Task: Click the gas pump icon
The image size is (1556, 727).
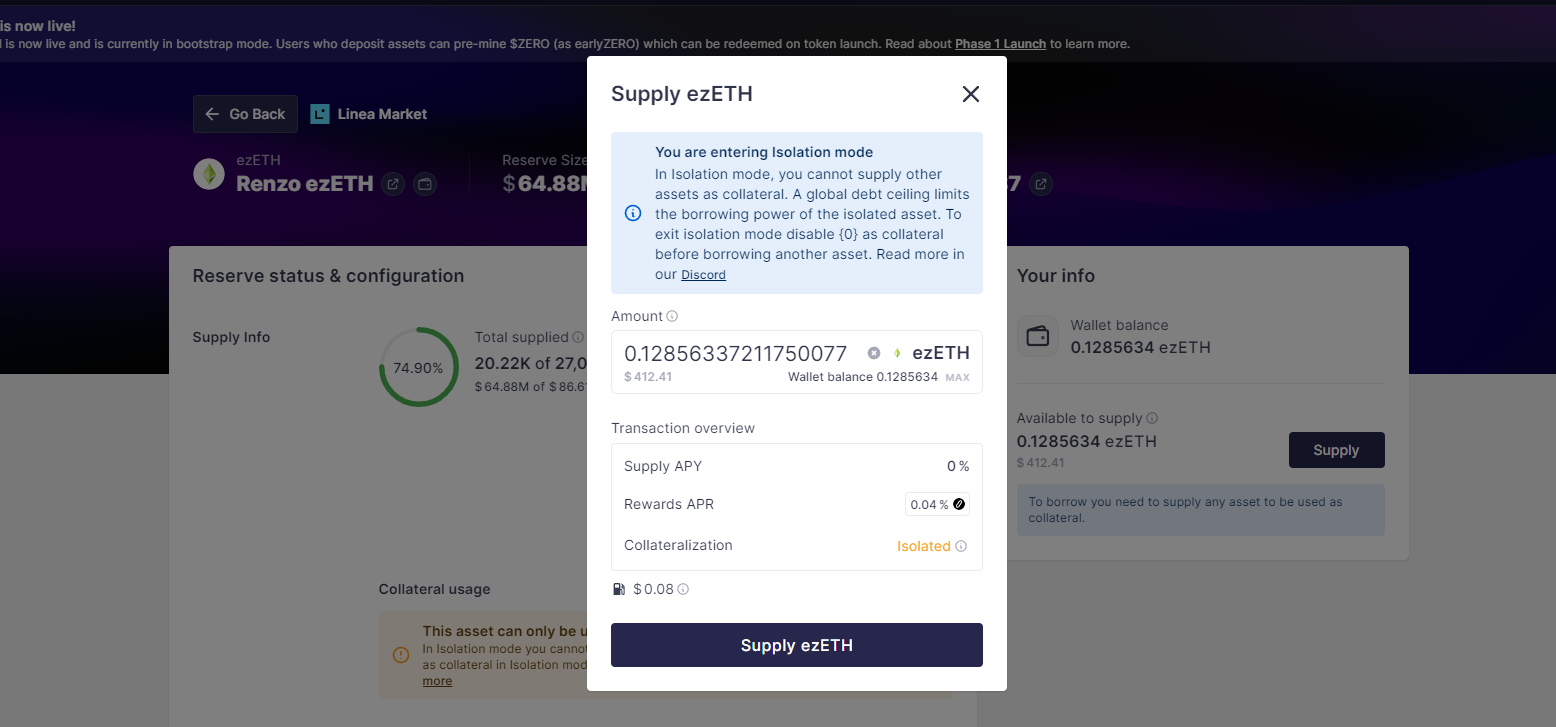Action: (619, 589)
